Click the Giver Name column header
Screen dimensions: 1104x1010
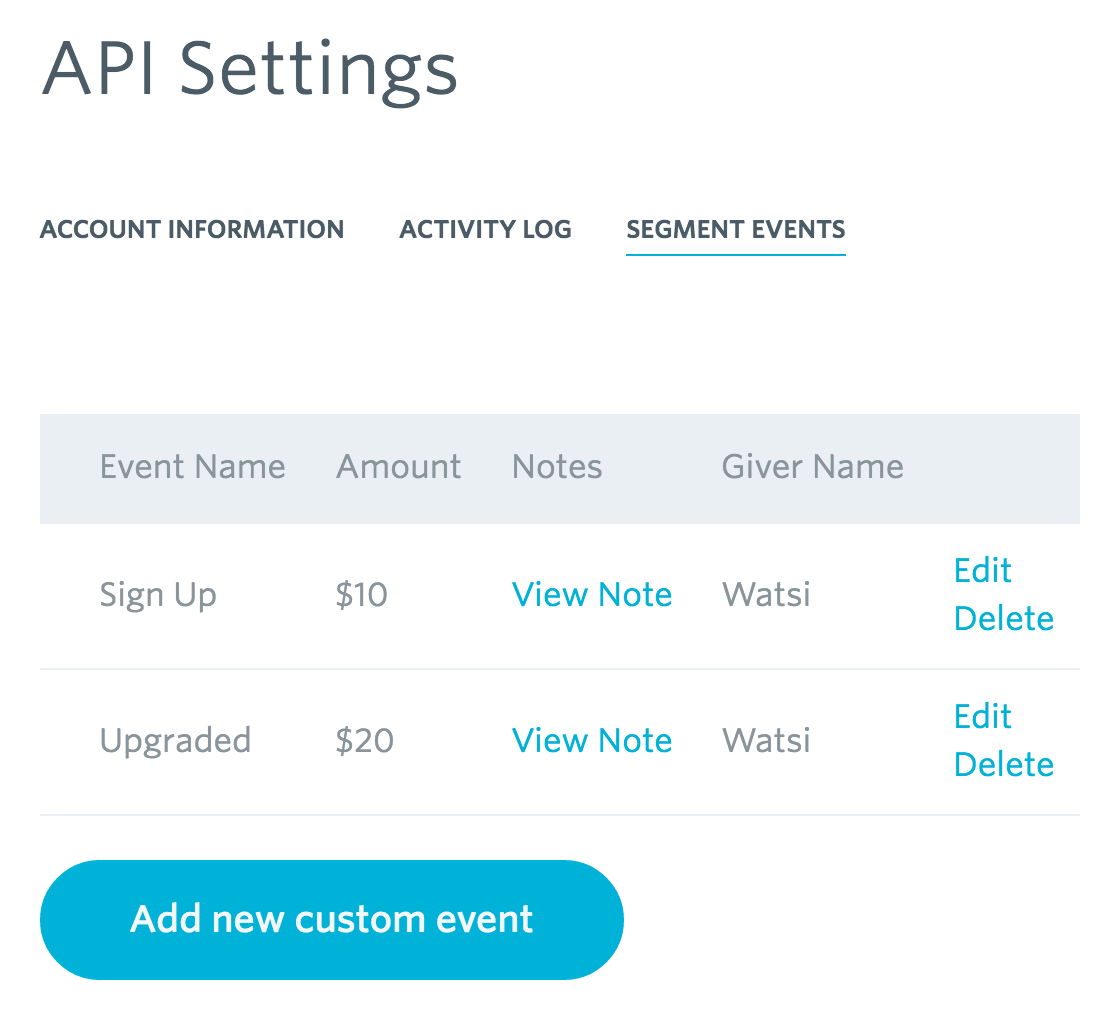(x=812, y=467)
